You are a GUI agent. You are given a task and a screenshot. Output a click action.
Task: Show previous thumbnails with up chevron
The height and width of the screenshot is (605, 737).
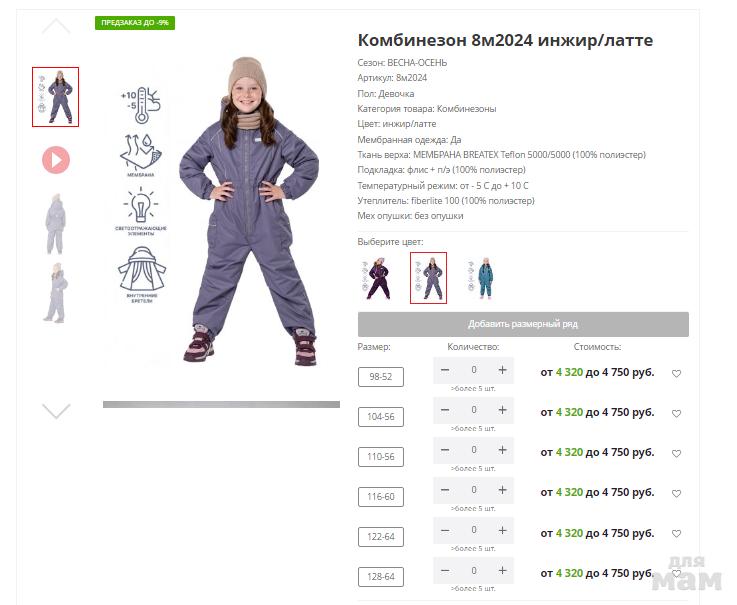point(56,26)
